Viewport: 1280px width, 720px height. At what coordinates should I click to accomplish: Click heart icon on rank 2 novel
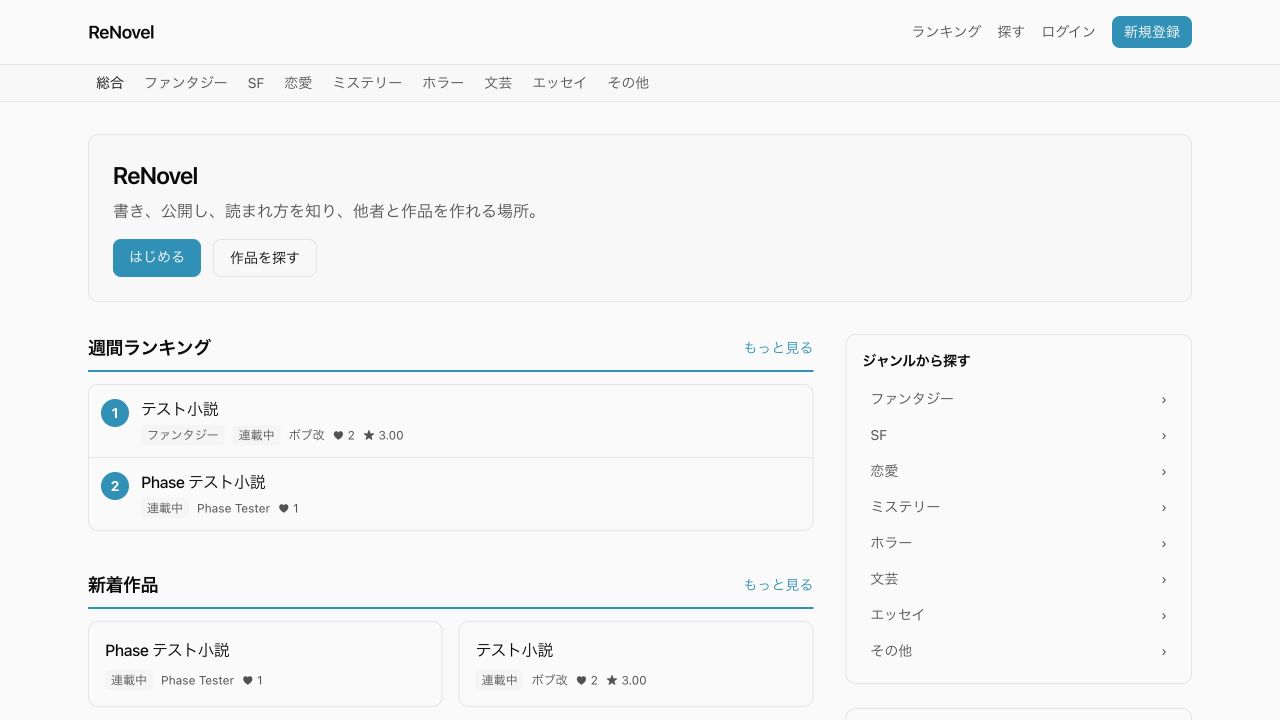coord(283,509)
